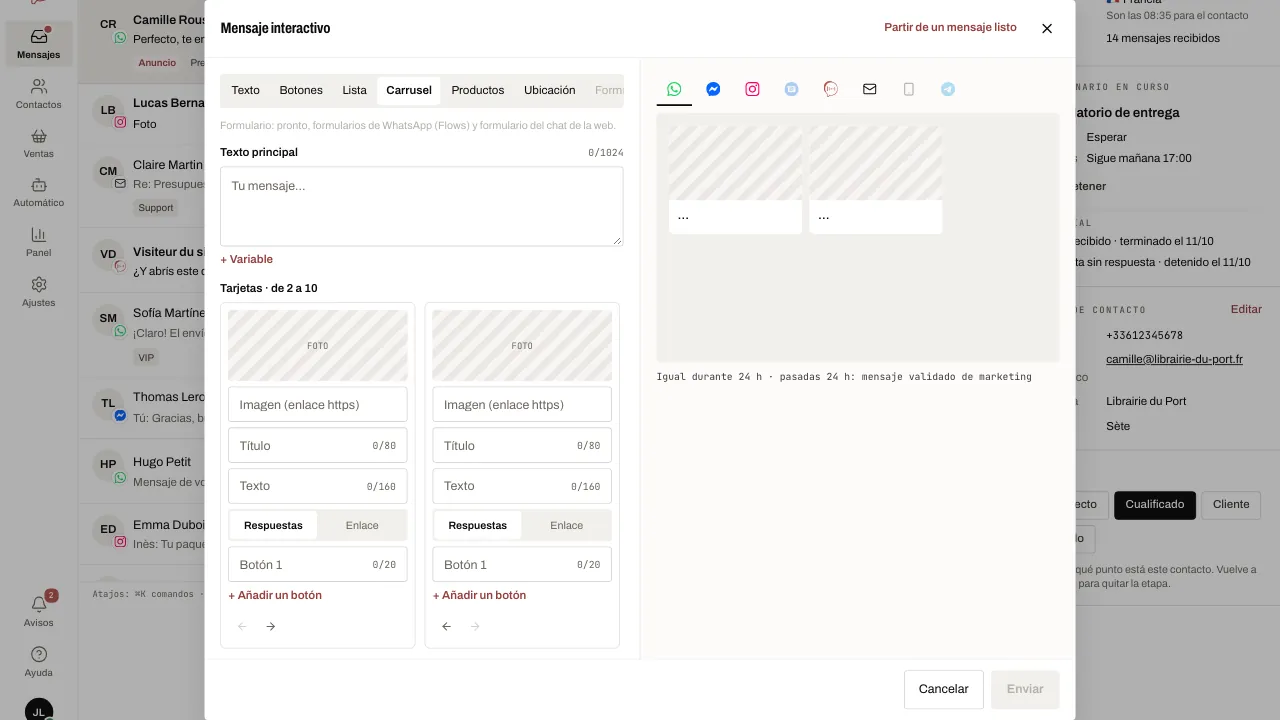Switch to the Botones tab

301,90
